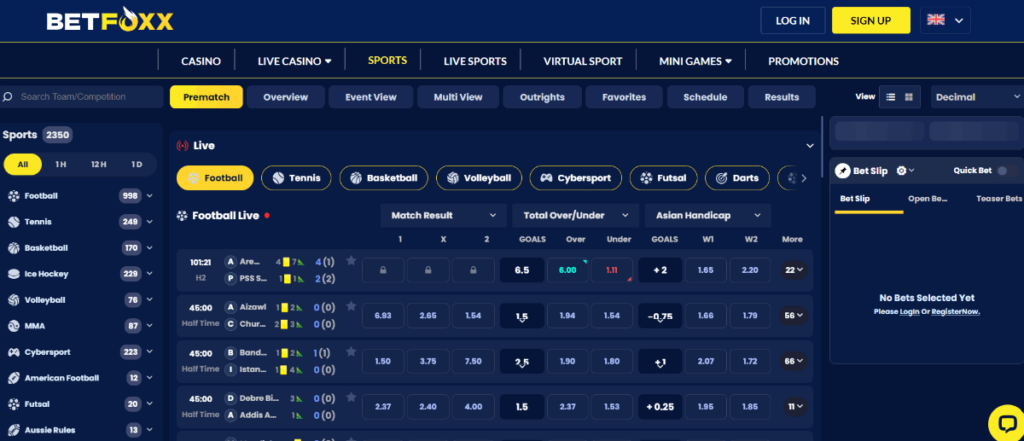Image resolution: width=1024 pixels, height=441 pixels.
Task: Expand Football in sports sidebar
Action: pyautogui.click(x=150, y=195)
